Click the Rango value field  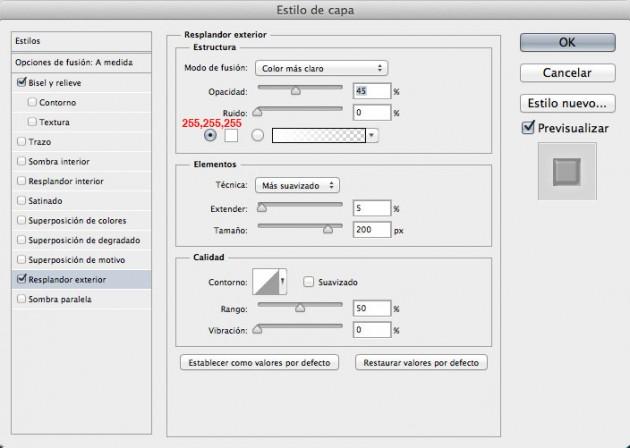tap(372, 308)
